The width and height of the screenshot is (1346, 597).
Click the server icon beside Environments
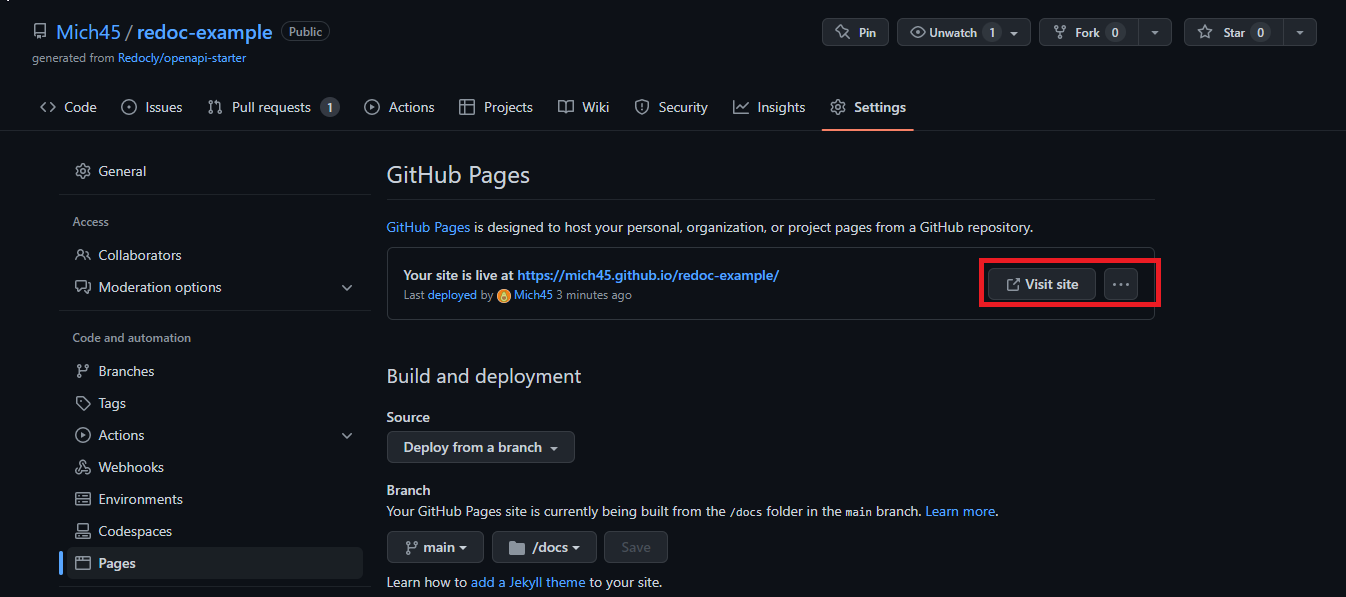(x=83, y=499)
